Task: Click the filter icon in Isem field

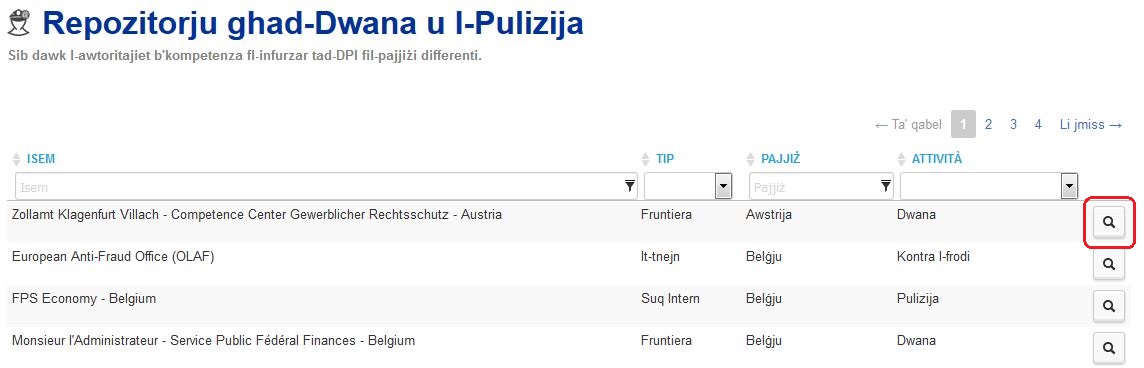Action: [x=630, y=186]
